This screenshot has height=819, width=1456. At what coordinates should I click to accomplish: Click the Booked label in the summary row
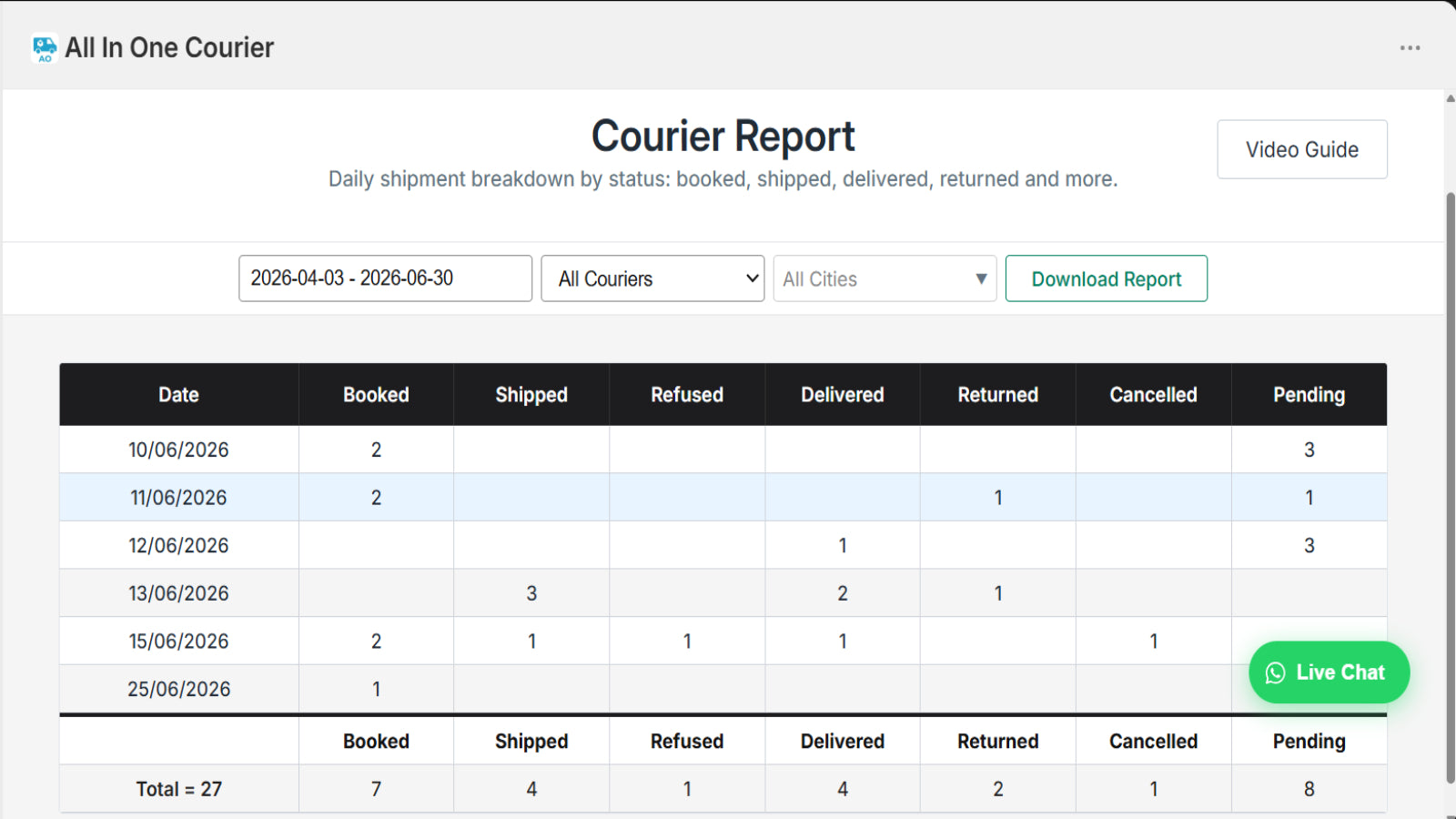[376, 741]
